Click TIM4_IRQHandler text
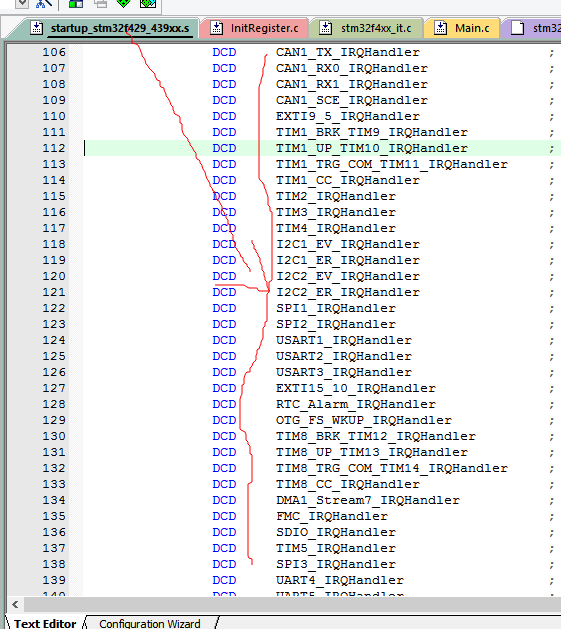This screenshot has height=629, width=561. pyautogui.click(x=335, y=229)
